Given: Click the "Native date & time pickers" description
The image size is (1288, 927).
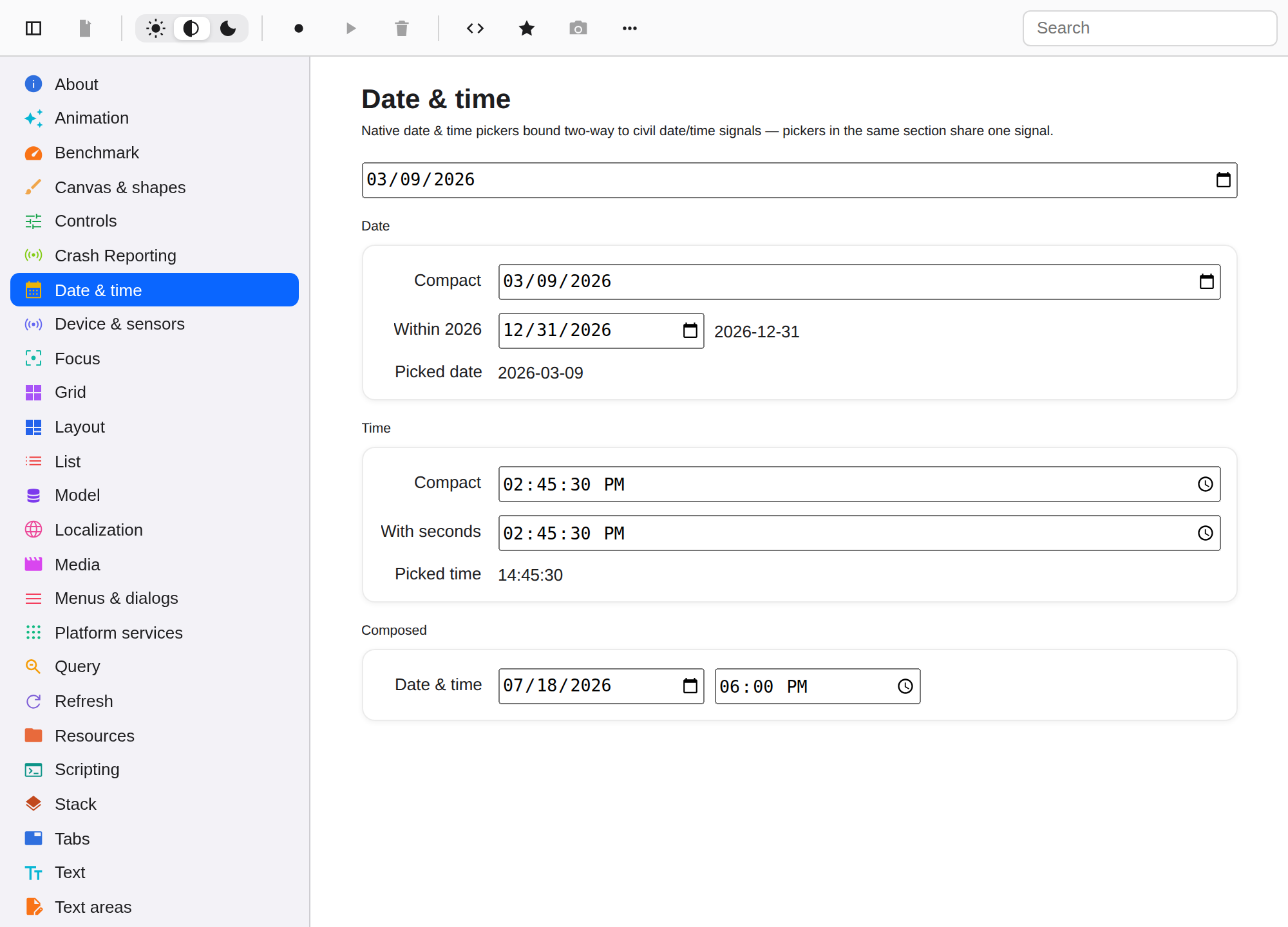Looking at the screenshot, I should pyautogui.click(x=707, y=131).
